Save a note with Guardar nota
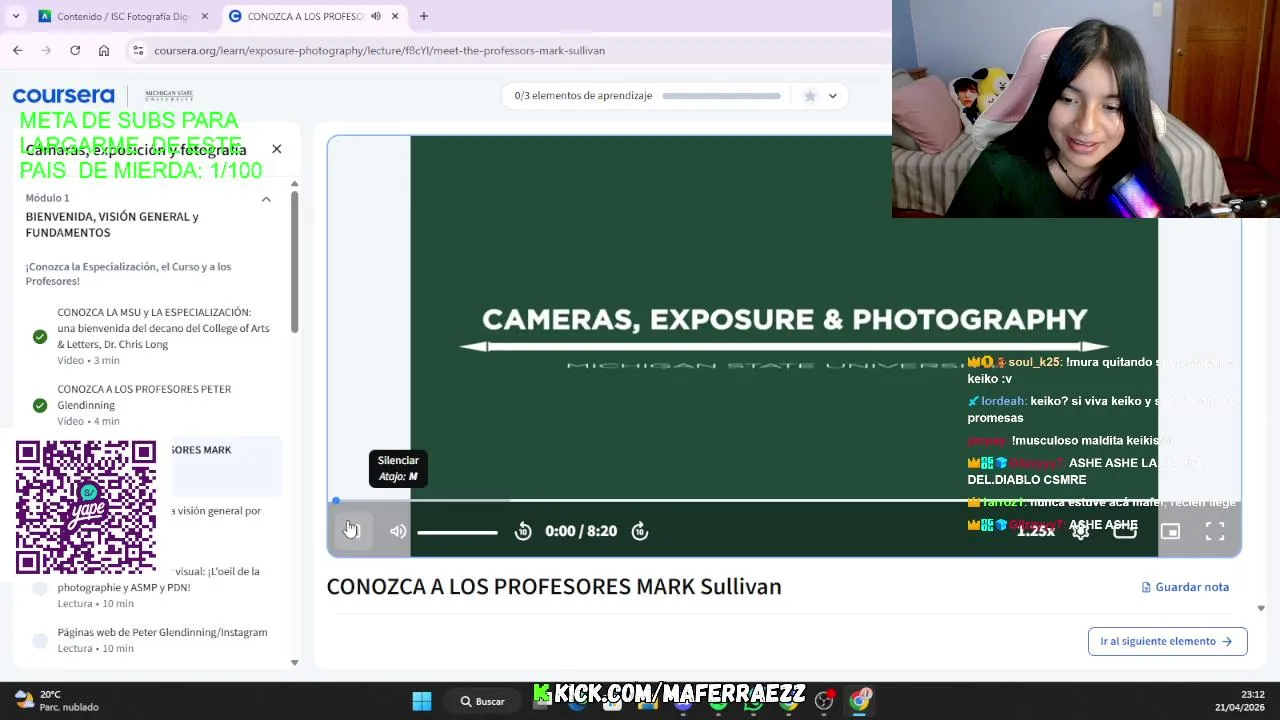1280x720 pixels. pos(1185,587)
